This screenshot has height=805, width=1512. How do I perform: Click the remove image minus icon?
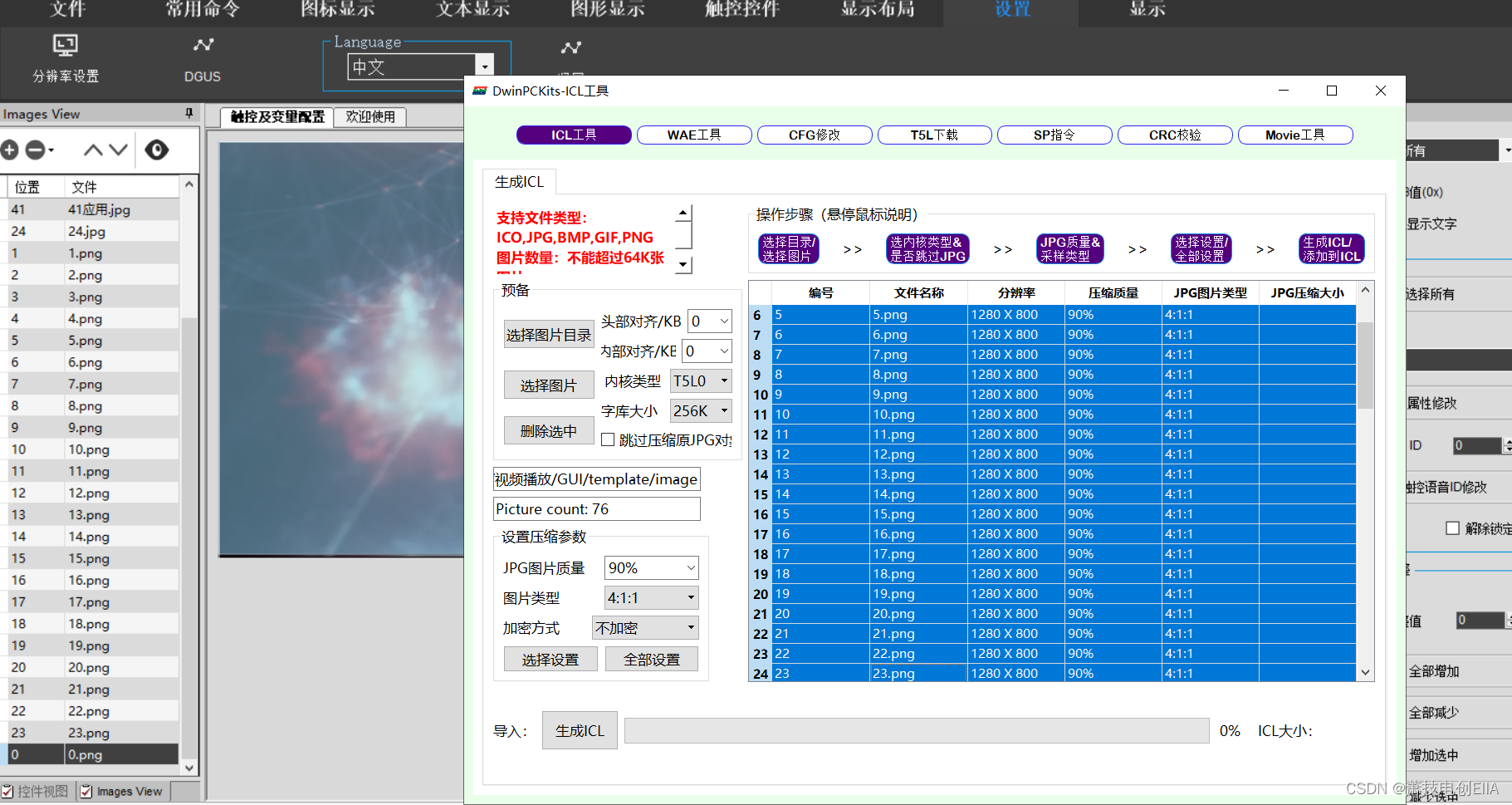click(32, 150)
